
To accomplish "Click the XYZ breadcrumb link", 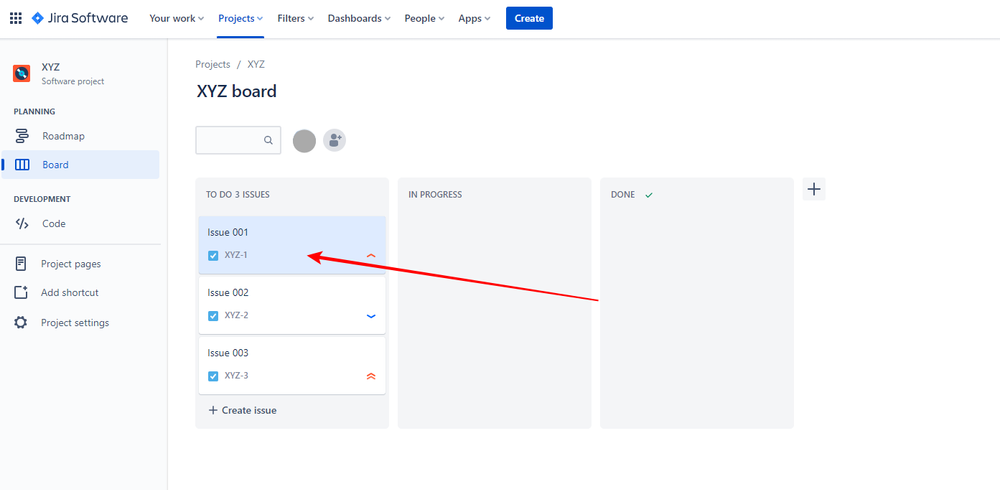I will click(x=256, y=64).
